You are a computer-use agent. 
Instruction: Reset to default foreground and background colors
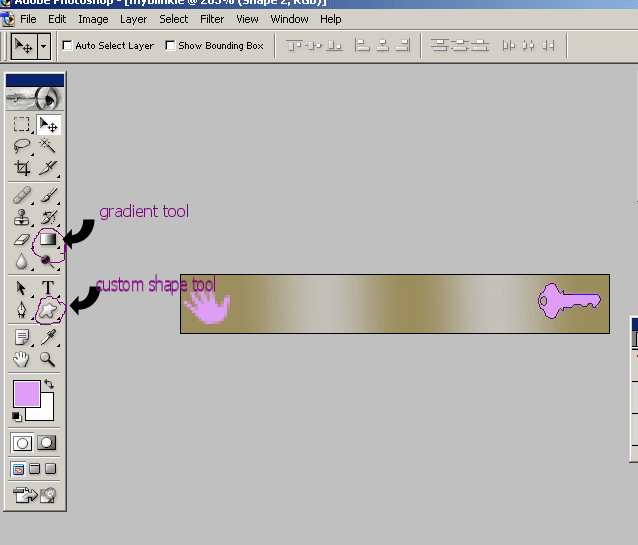coord(17,417)
